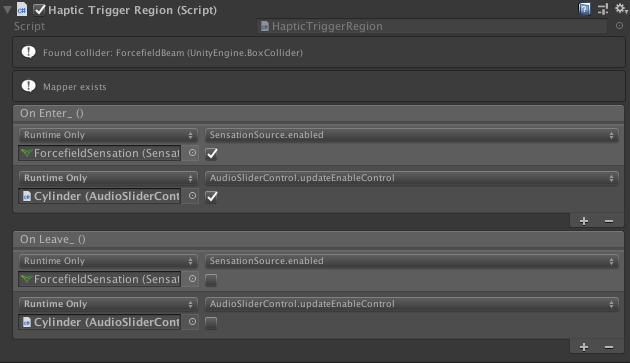Add a new listener to On Leave
The image size is (630, 363).
point(584,347)
